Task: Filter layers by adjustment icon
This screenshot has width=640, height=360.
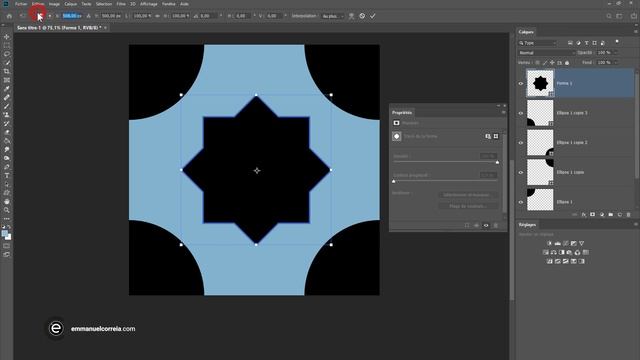Action: (578, 43)
